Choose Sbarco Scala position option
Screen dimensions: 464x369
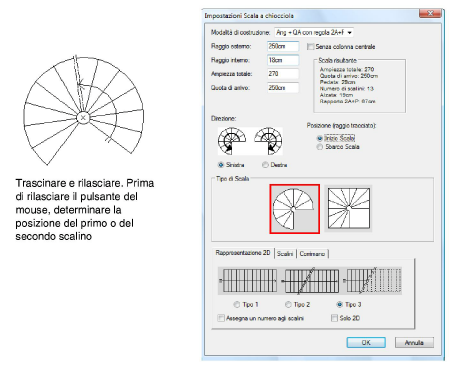(320, 147)
